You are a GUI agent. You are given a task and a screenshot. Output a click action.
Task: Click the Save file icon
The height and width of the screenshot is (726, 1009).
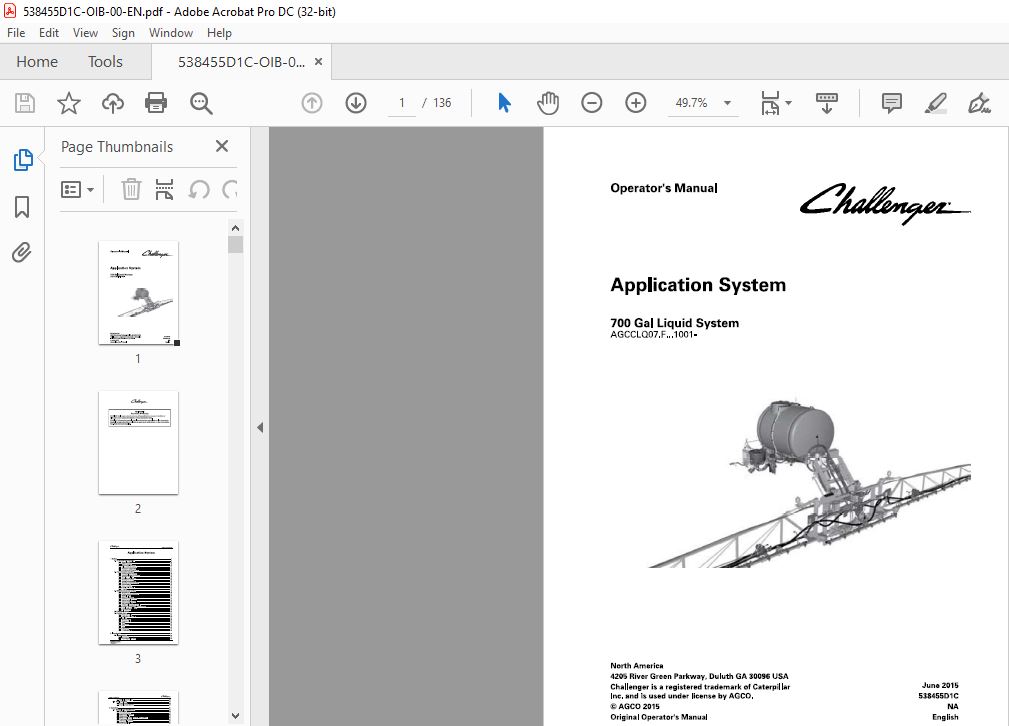click(25, 103)
